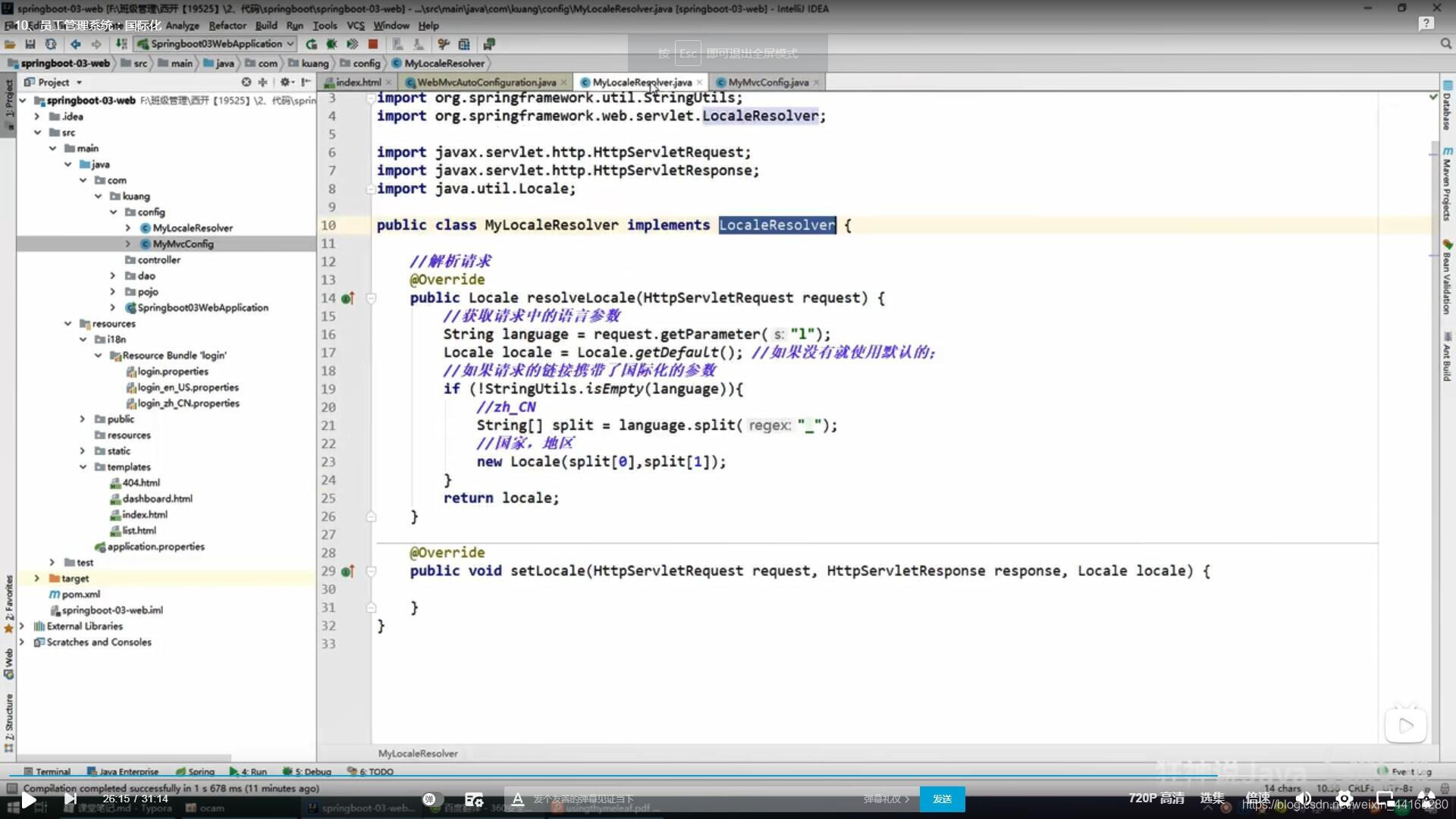Screen dimensions: 1456x819
Task: Toggle danmaku (bullet comments) switch in player
Action: click(432, 799)
